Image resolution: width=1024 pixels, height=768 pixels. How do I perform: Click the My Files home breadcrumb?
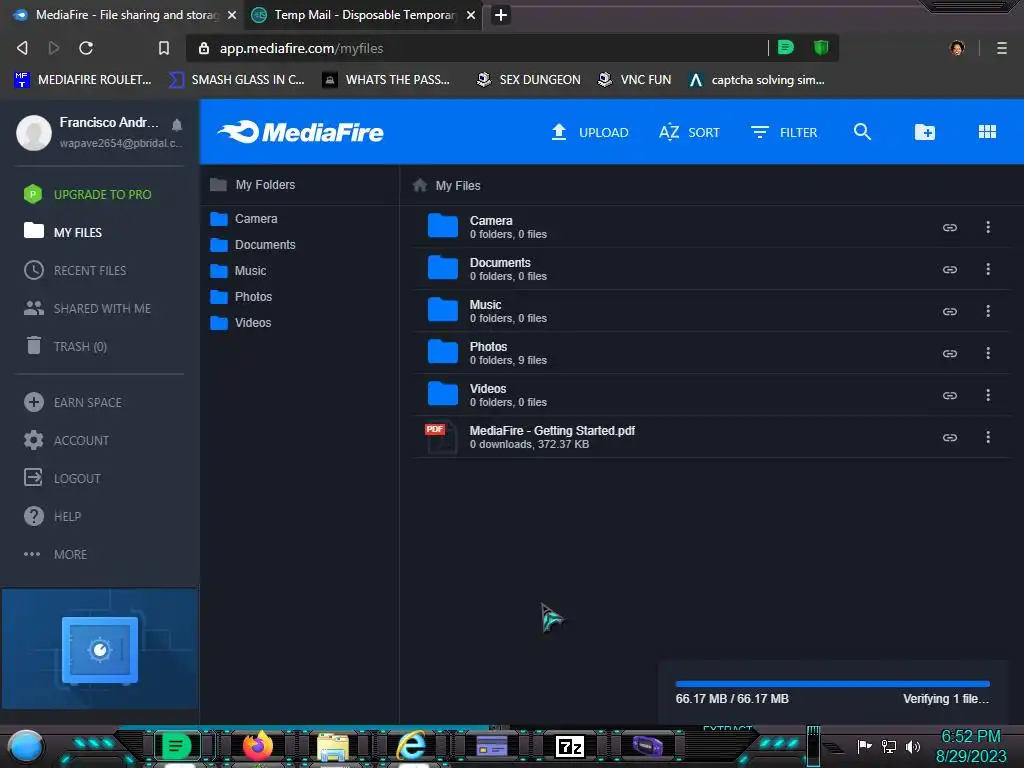(447, 185)
